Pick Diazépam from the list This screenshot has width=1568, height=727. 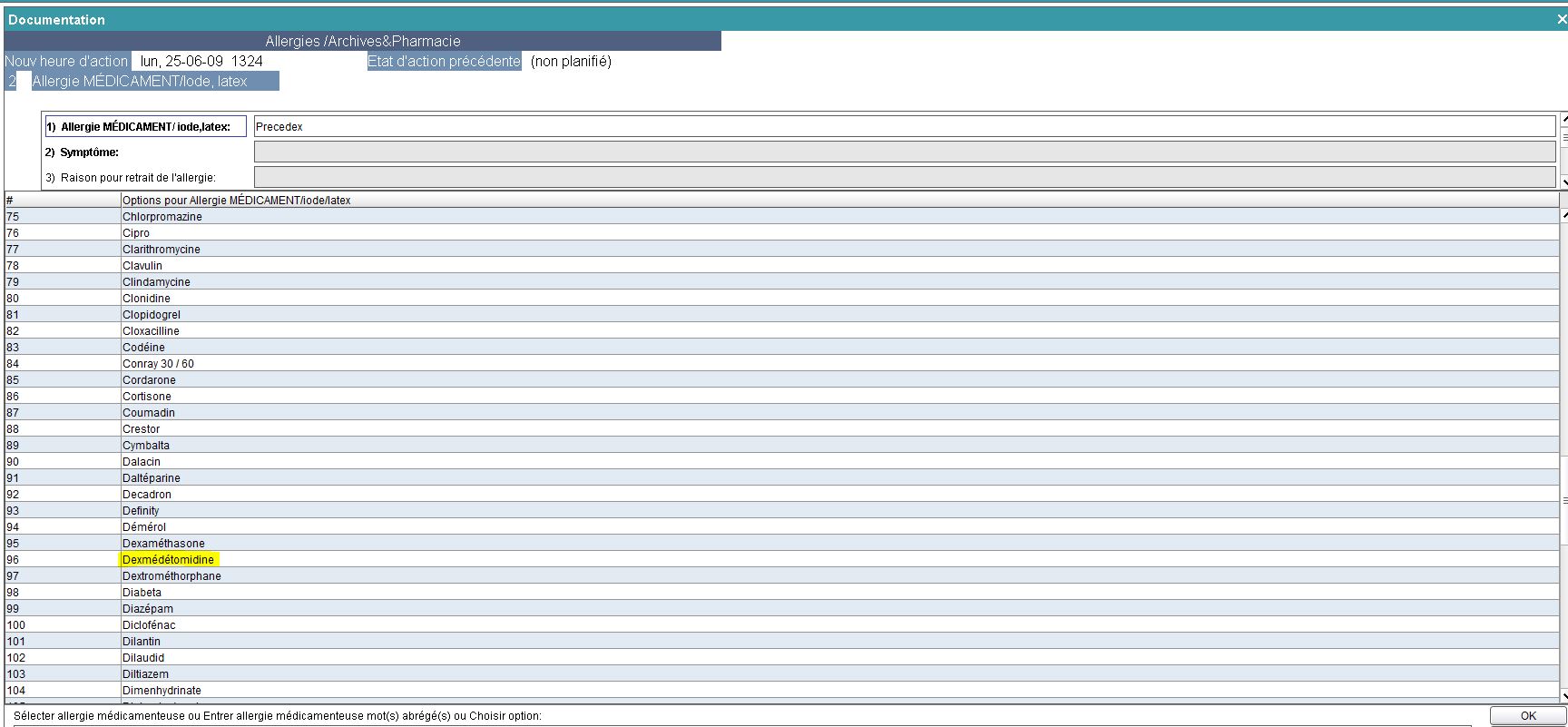(x=148, y=609)
